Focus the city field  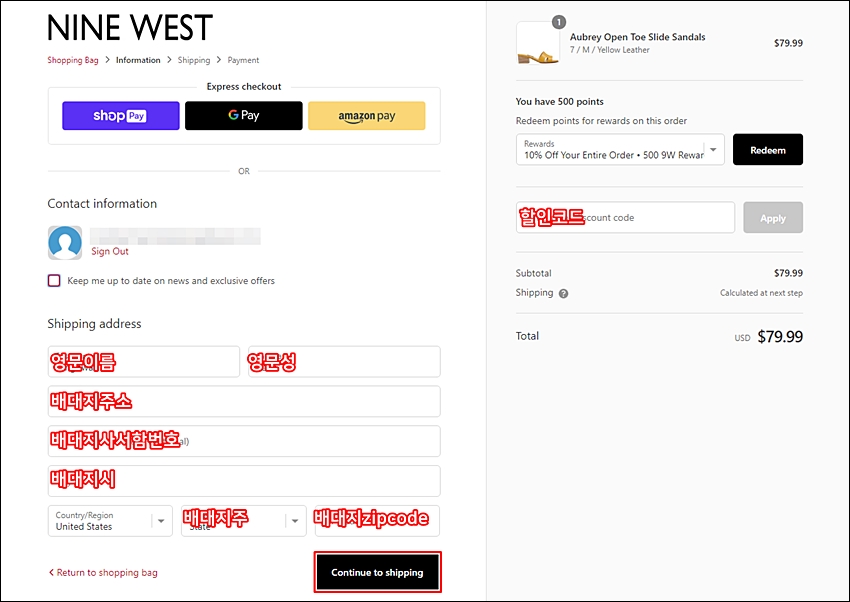click(244, 481)
